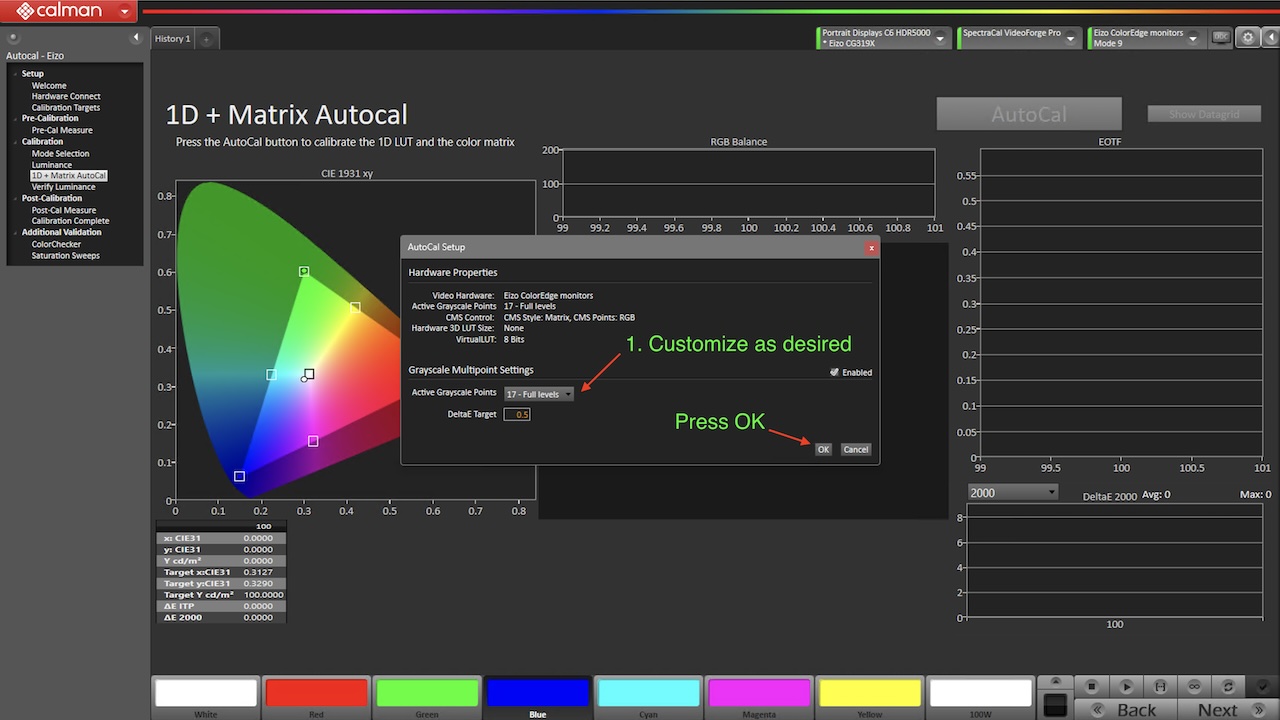Open the Calibration Complete page

click(70, 221)
